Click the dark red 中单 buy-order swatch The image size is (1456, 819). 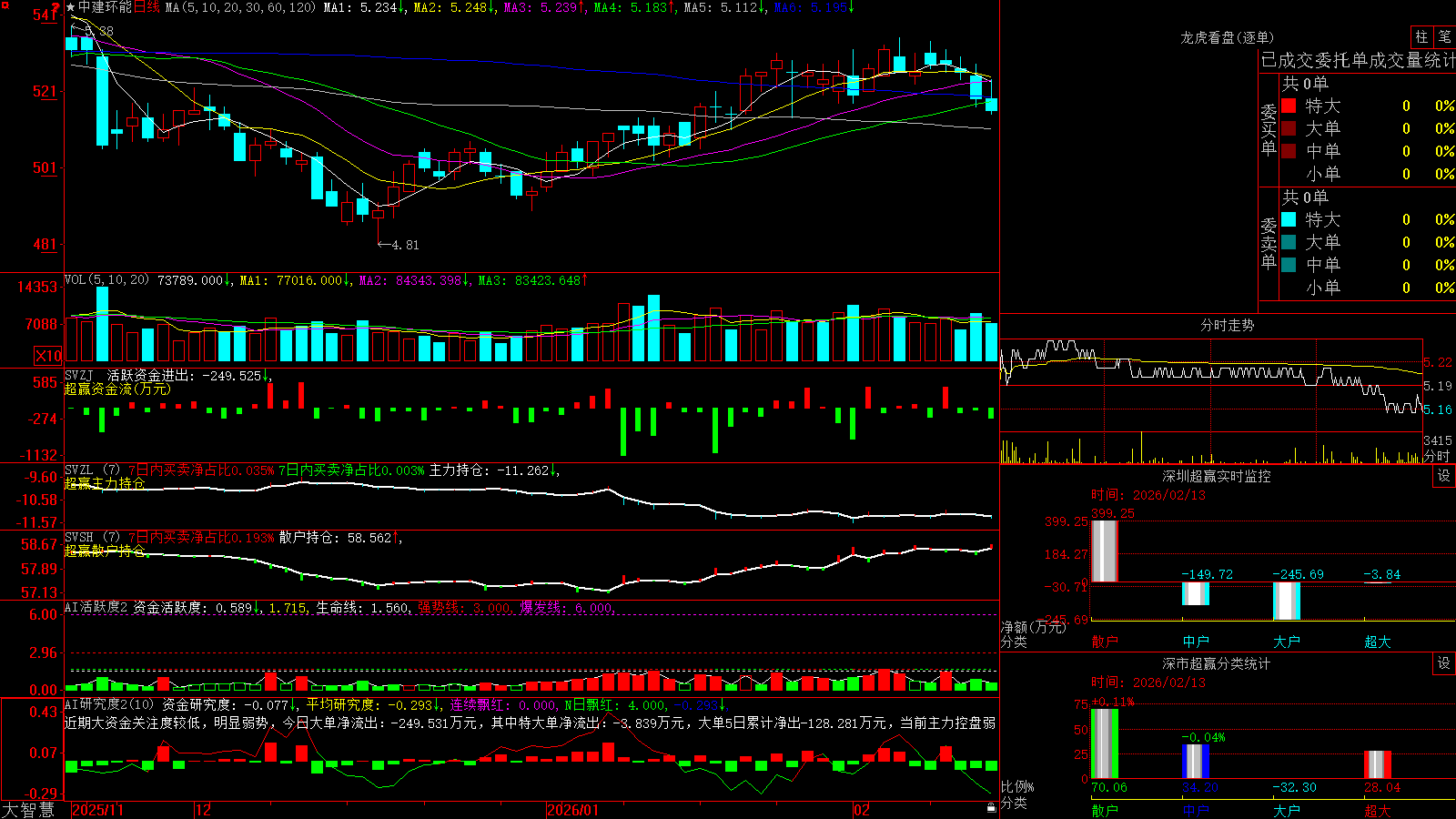pos(1289,151)
